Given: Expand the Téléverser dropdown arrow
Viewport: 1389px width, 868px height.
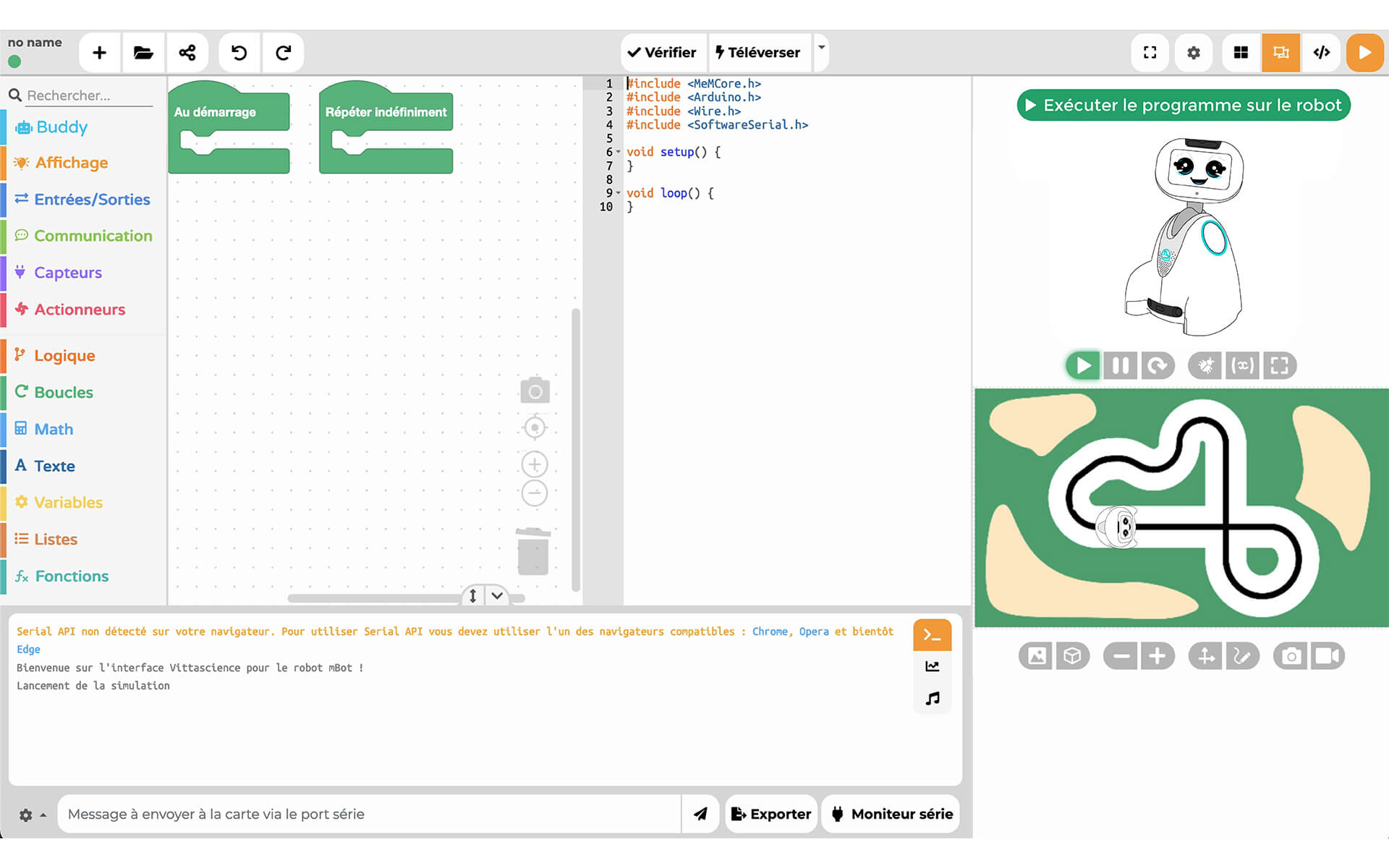Looking at the screenshot, I should (821, 48).
